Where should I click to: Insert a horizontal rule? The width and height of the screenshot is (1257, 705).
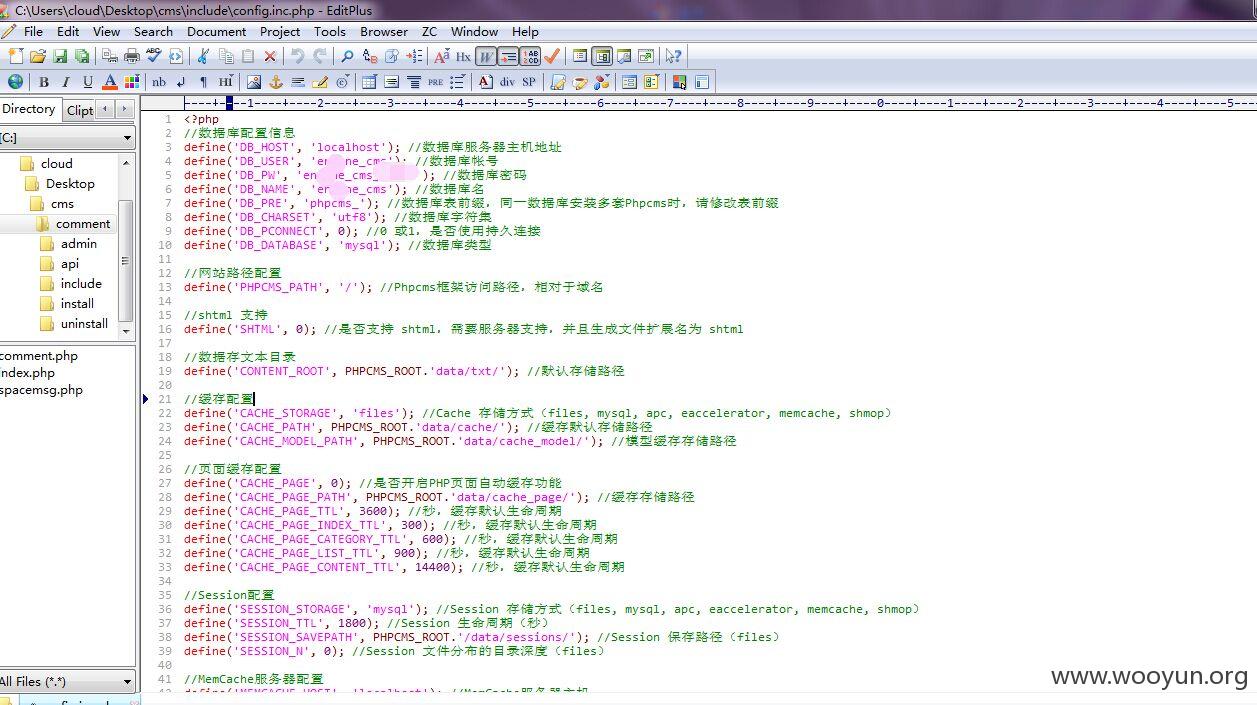tap(298, 82)
